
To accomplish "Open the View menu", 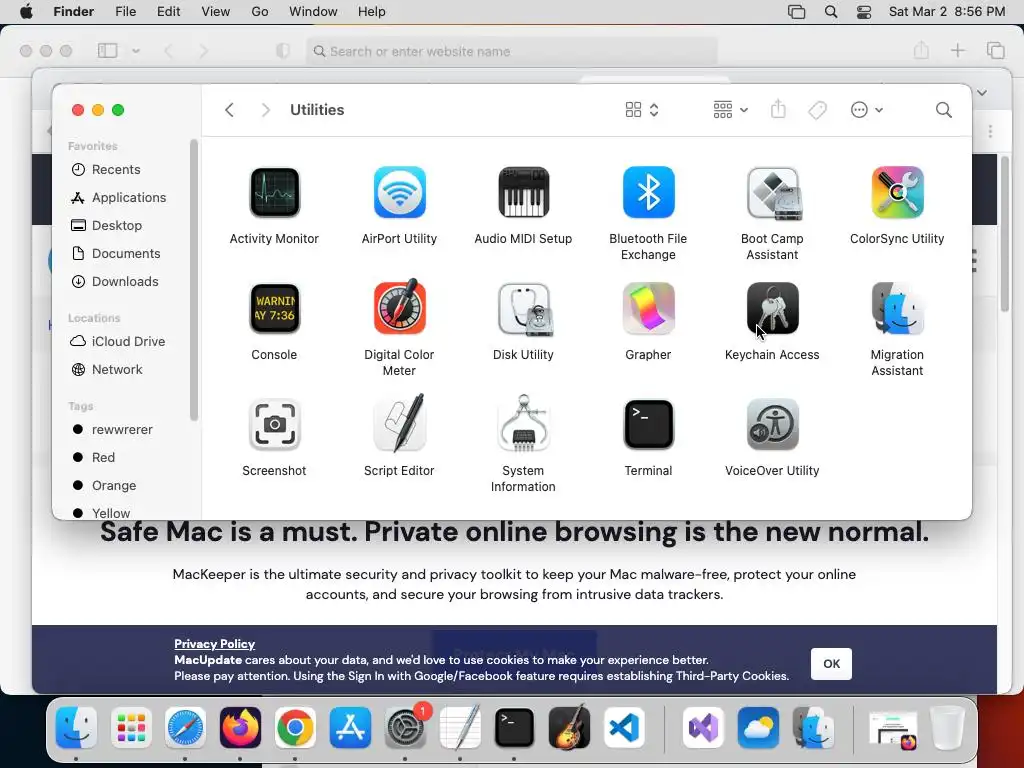I will pos(216,12).
